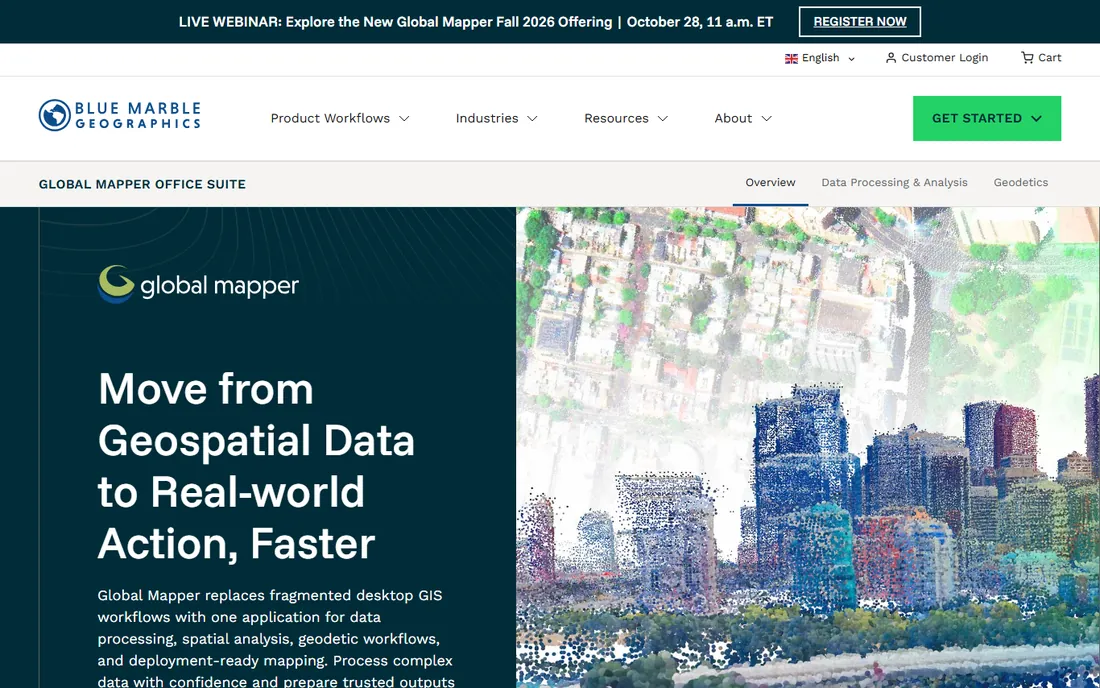Open the Industries menu

click(x=496, y=119)
